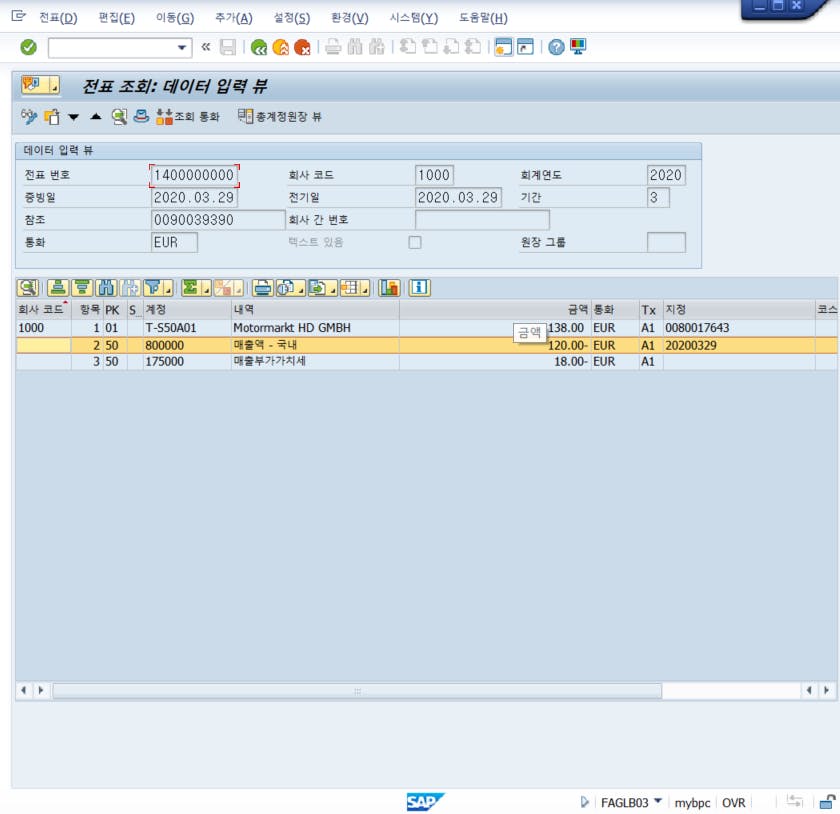Click the 금액 column header

pyautogui.click(x=494, y=310)
